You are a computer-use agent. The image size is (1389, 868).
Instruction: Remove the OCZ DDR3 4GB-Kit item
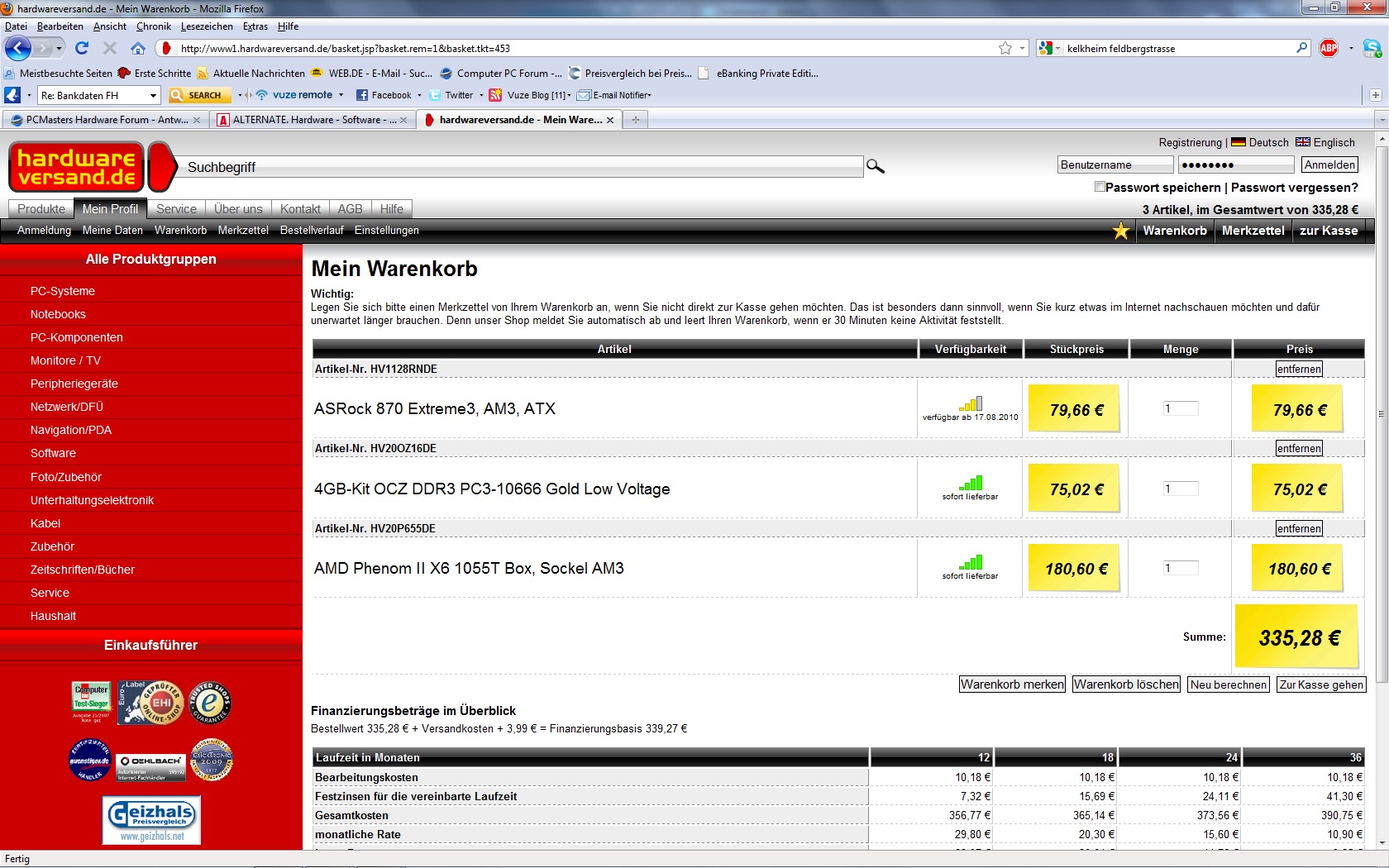click(x=1299, y=448)
